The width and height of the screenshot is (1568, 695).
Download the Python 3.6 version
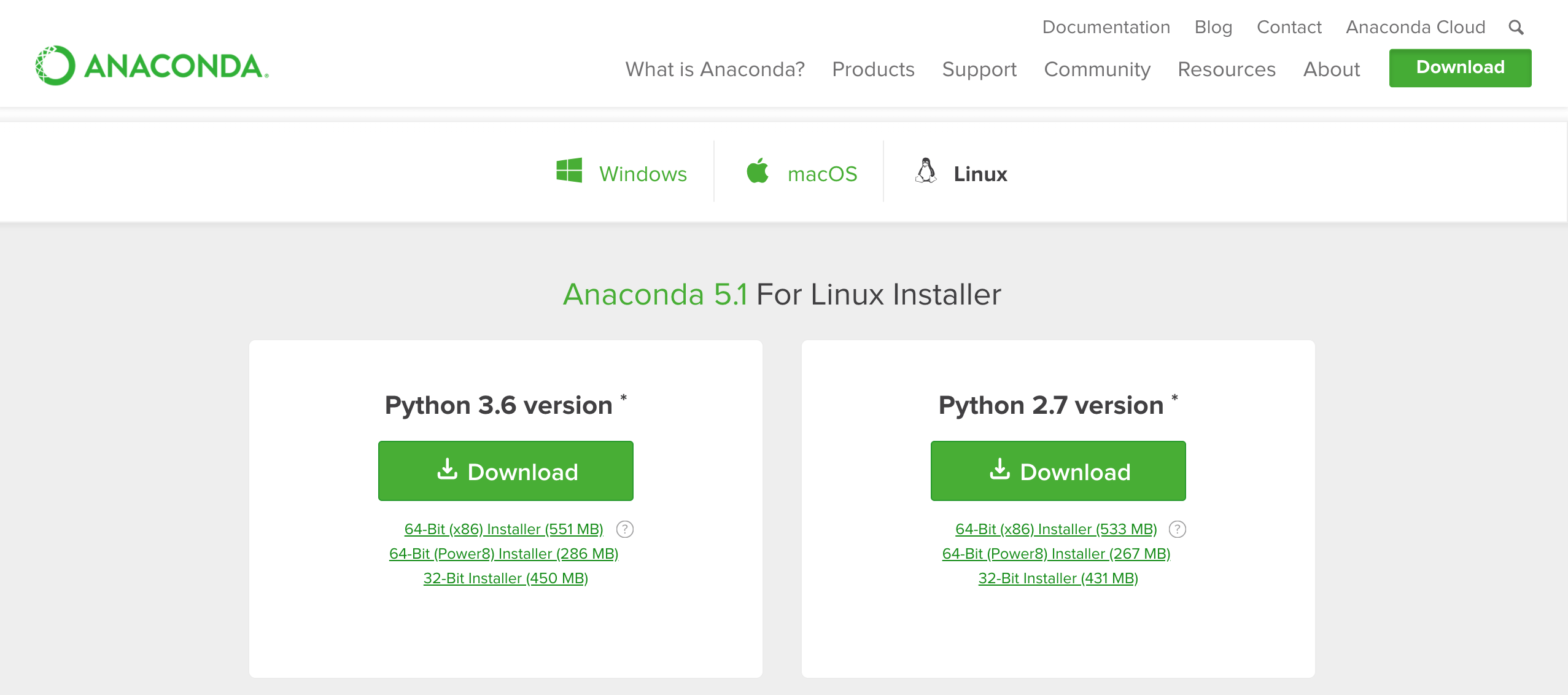click(x=506, y=471)
